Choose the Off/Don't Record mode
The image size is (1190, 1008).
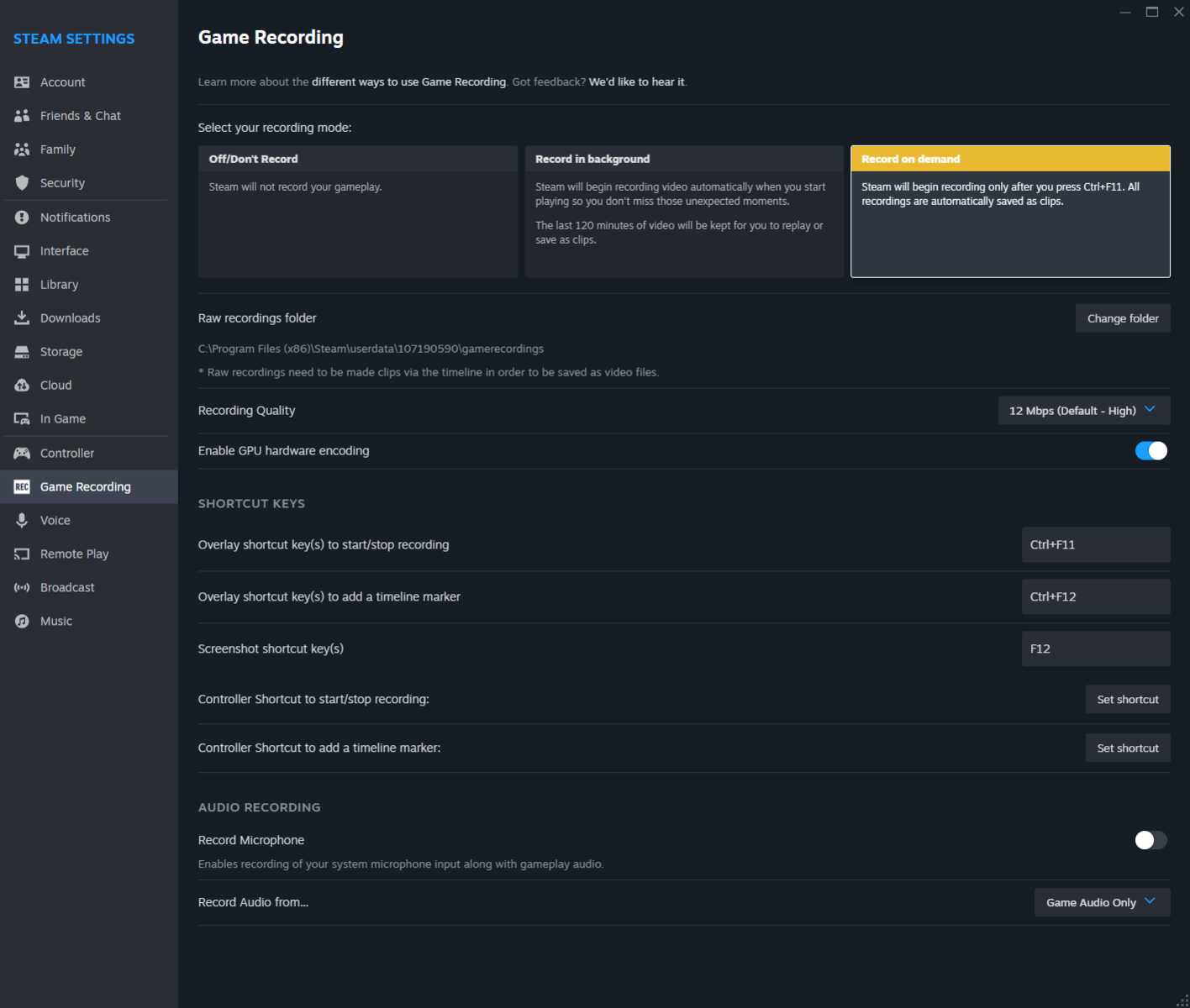(x=357, y=210)
